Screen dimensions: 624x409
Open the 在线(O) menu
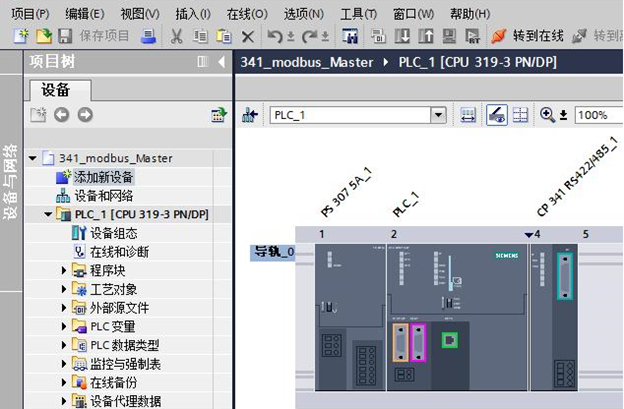[247, 13]
